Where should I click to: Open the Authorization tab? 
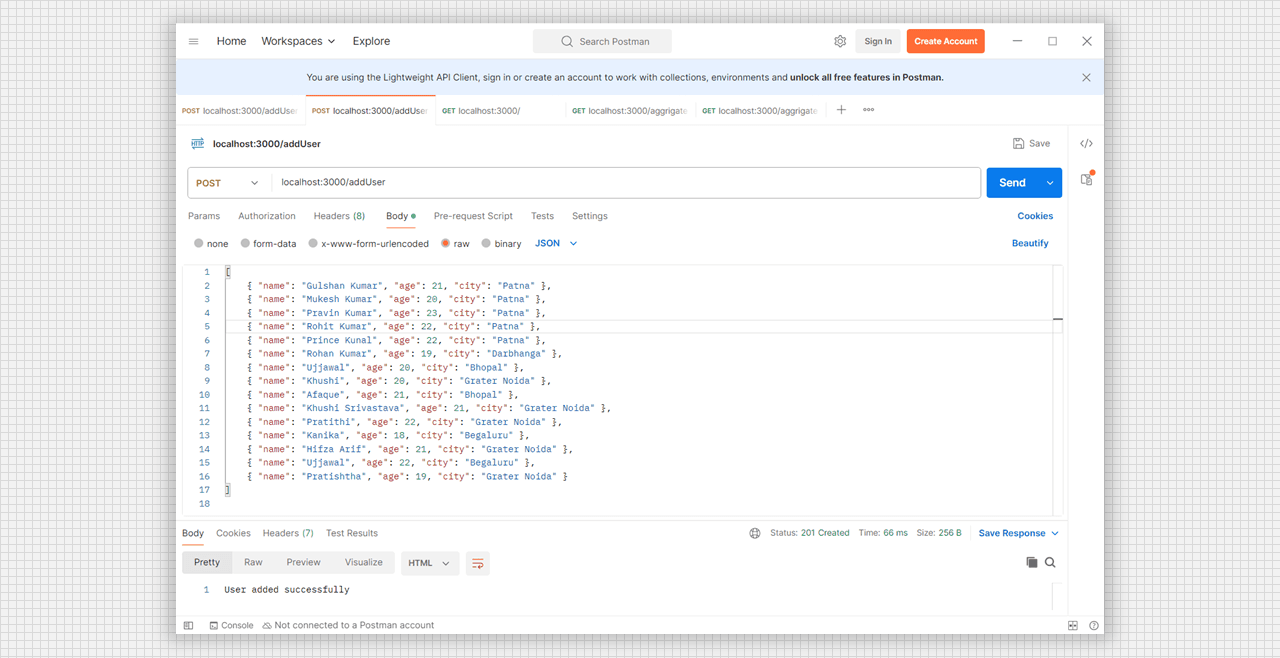pos(267,216)
